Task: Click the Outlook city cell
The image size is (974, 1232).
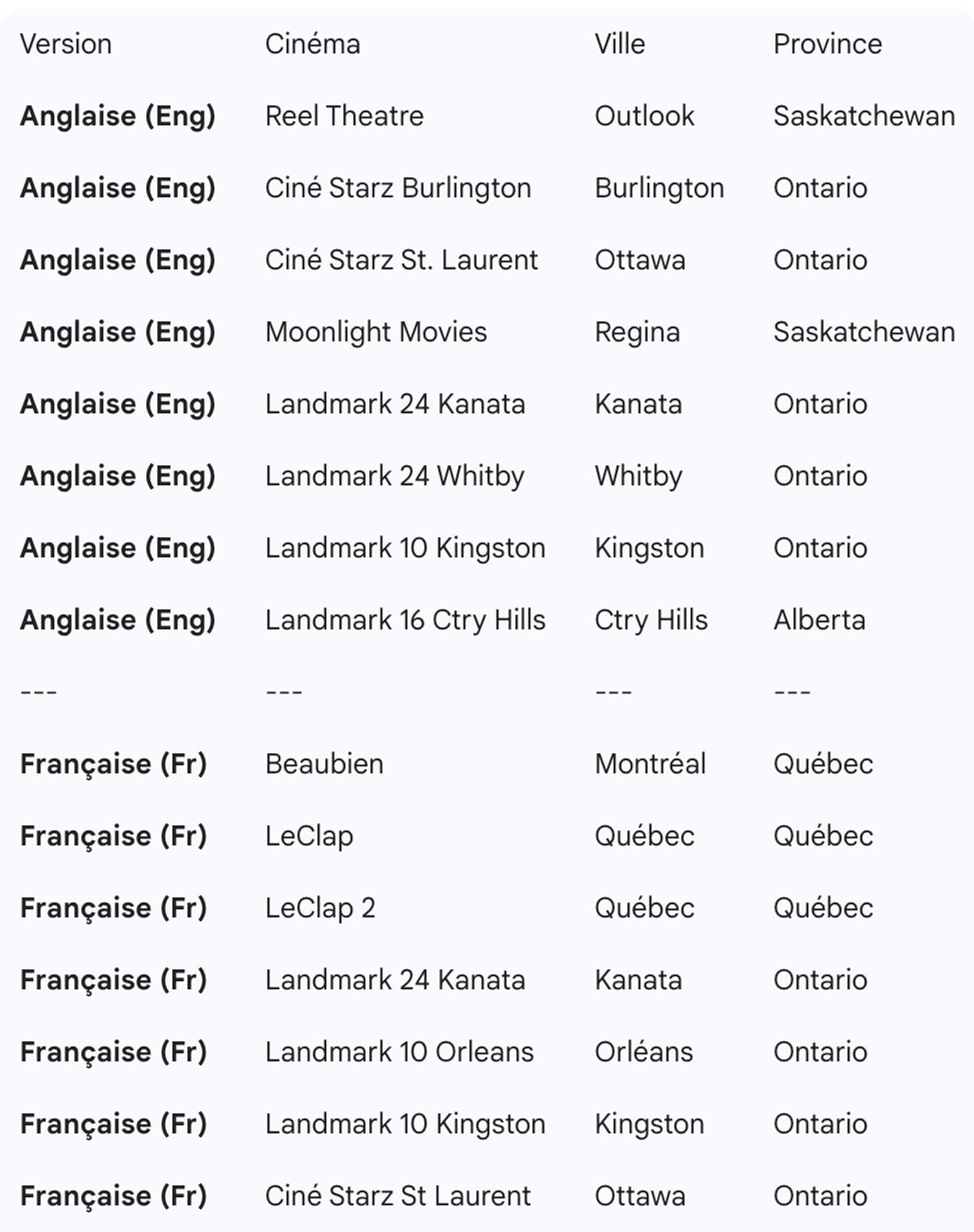Action: coord(644,116)
